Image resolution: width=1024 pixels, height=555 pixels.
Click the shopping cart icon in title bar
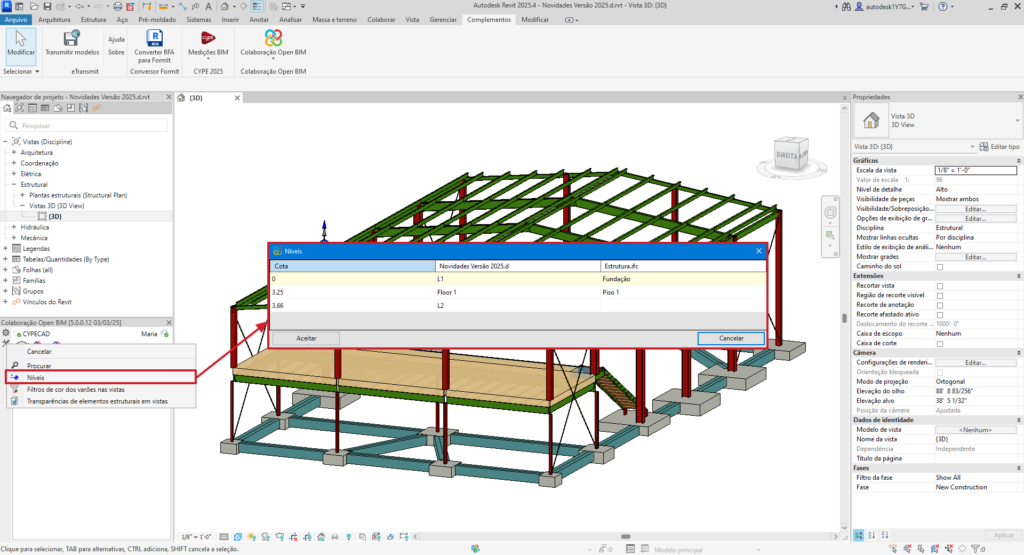(923, 7)
